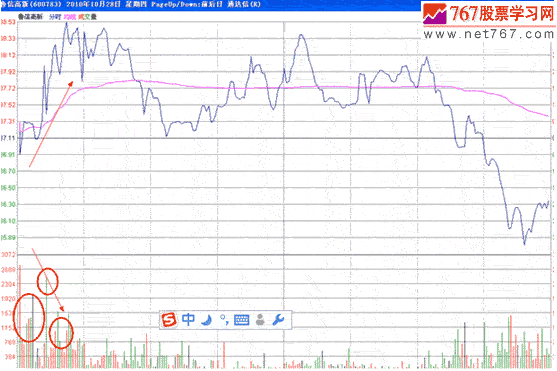Image resolution: width=557 pixels, height=371 pixels.
Task: Toggle the crescent moon half-width icon
Action: tap(206, 320)
